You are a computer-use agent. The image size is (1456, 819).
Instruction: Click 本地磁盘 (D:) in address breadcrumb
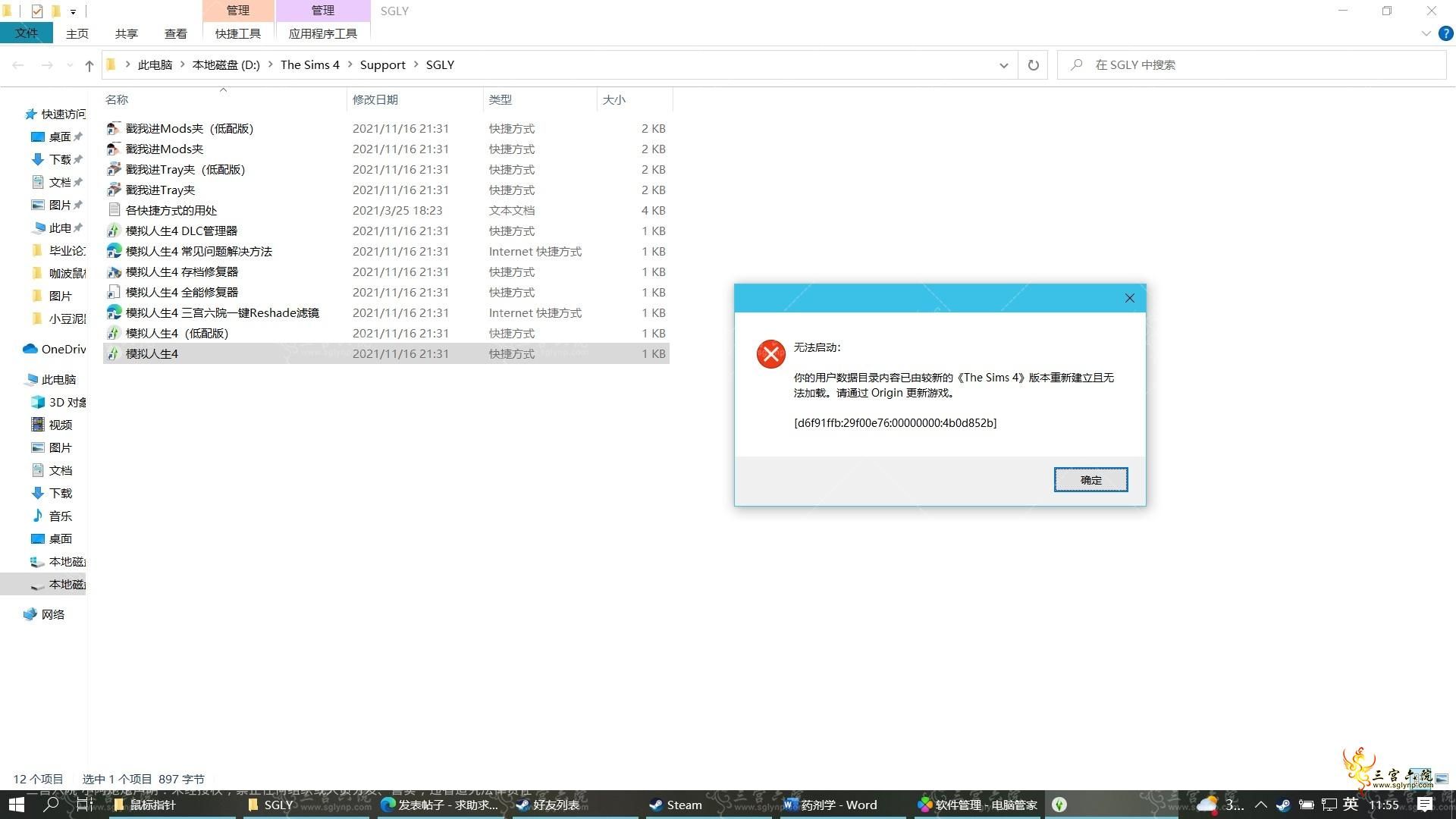pos(226,65)
